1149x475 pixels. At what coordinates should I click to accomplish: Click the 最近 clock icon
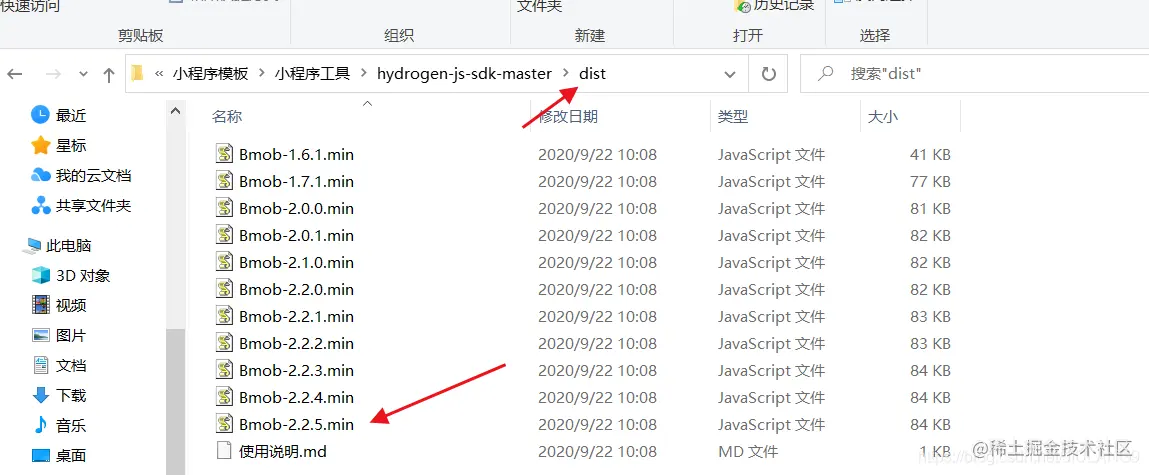pyautogui.click(x=40, y=115)
